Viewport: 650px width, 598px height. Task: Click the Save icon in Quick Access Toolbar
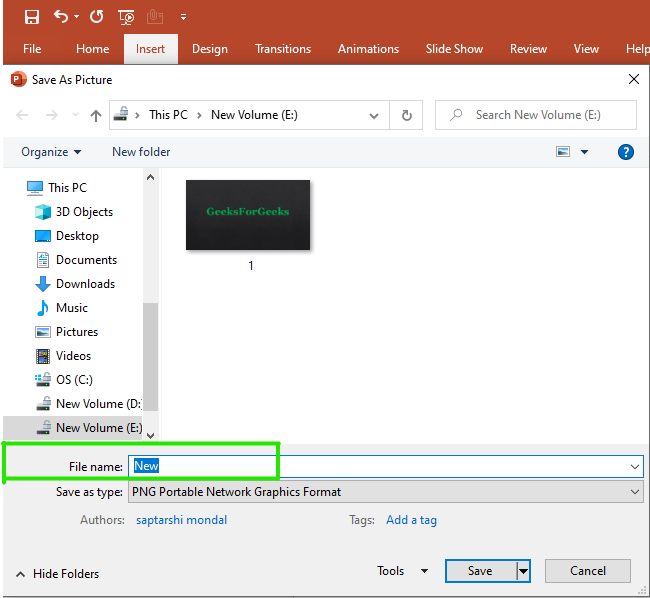coord(32,17)
